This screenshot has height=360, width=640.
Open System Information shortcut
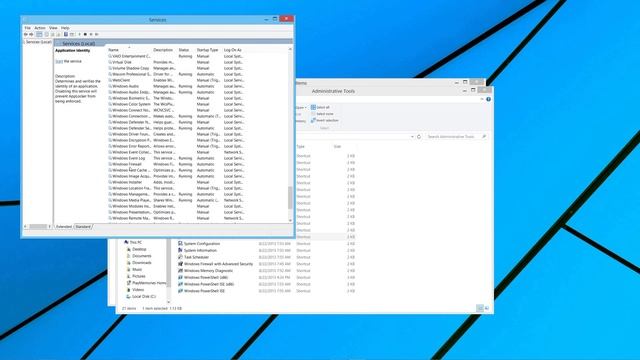(x=197, y=250)
